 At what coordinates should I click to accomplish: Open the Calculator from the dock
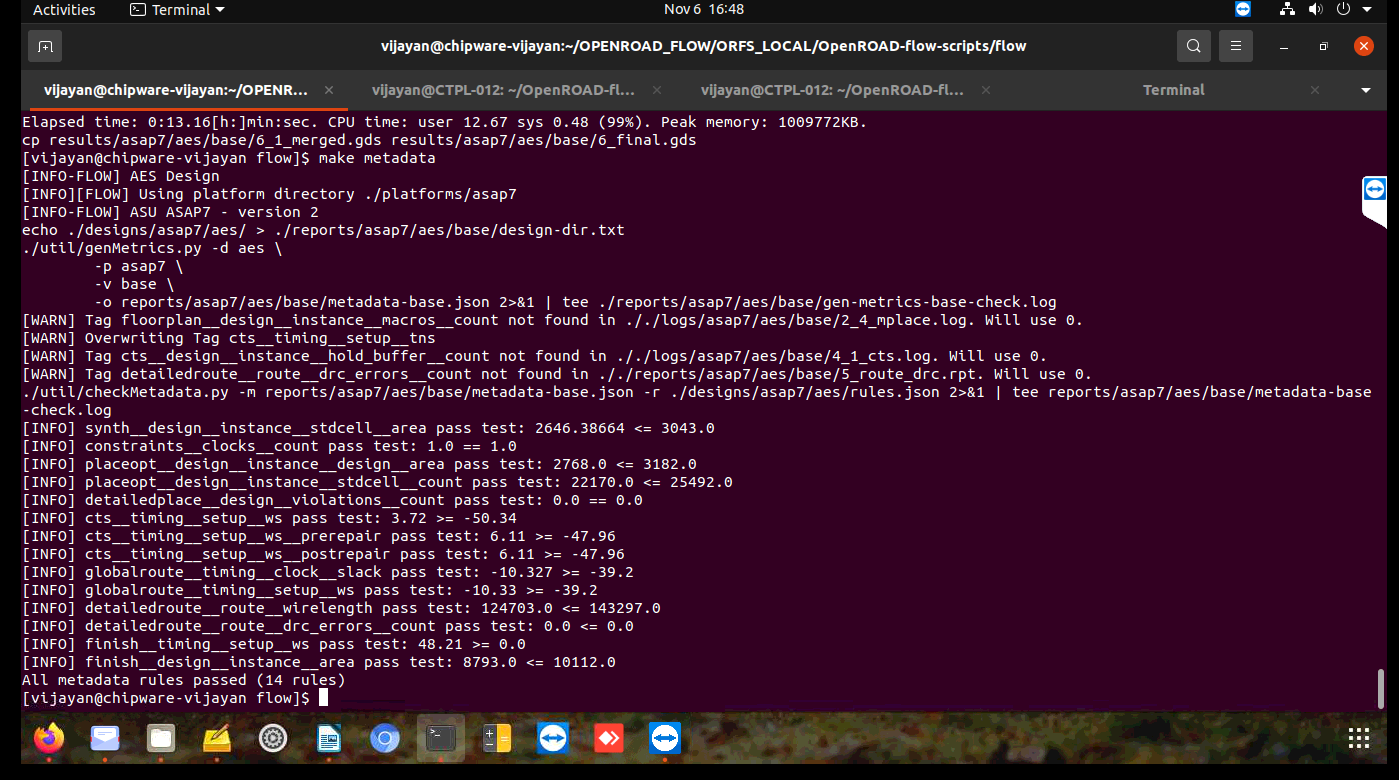click(x=497, y=738)
